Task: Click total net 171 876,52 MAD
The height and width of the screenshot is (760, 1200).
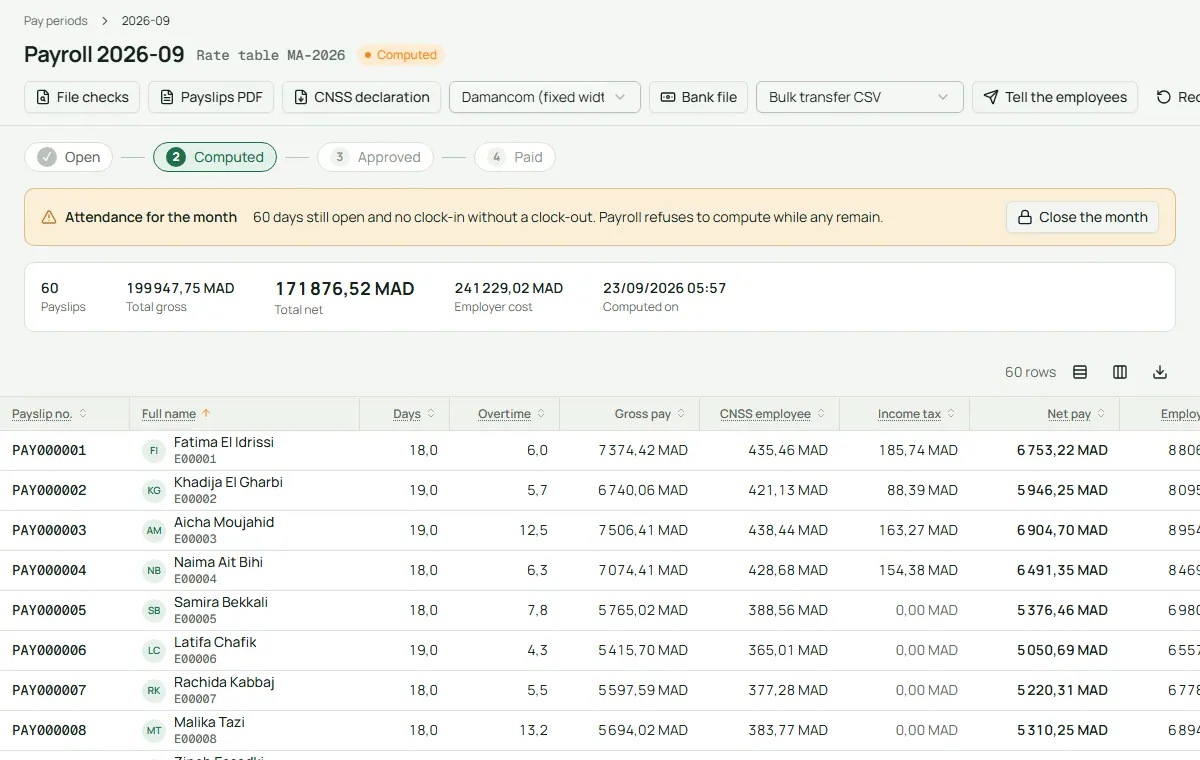Action: click(x=344, y=289)
